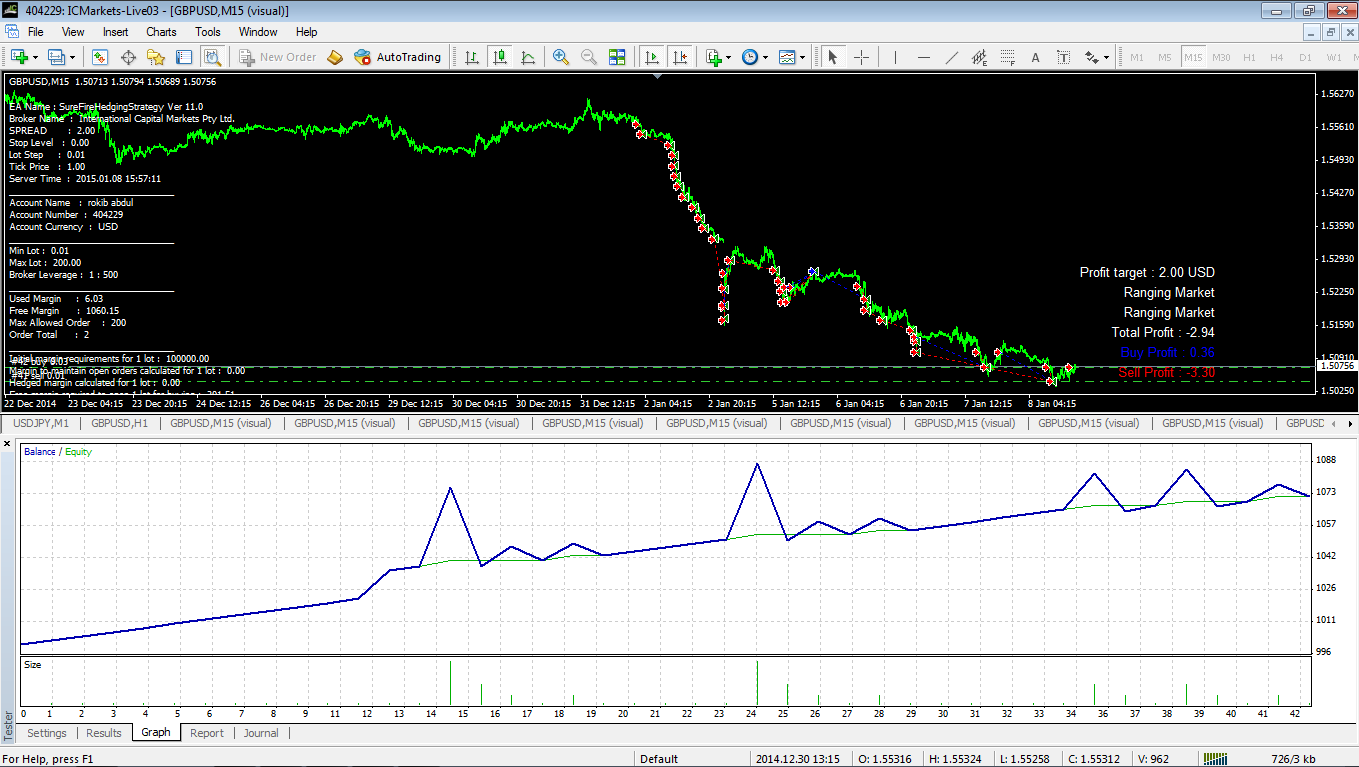Viewport: 1359px width, 767px height.
Task: Expand the Indicators list dropdown arrow
Action: [729, 58]
